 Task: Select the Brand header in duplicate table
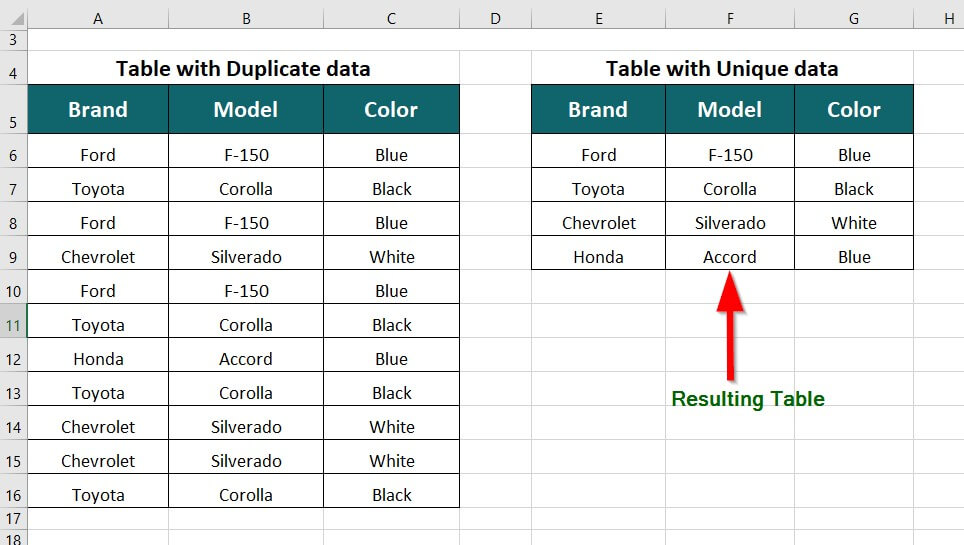pyautogui.click(x=98, y=110)
